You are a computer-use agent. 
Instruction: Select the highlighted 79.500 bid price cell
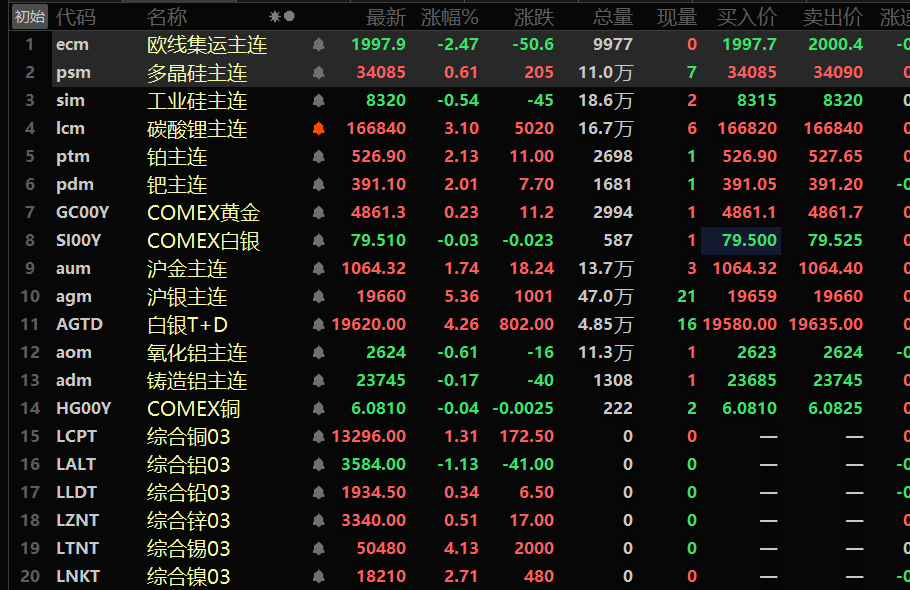click(x=740, y=241)
